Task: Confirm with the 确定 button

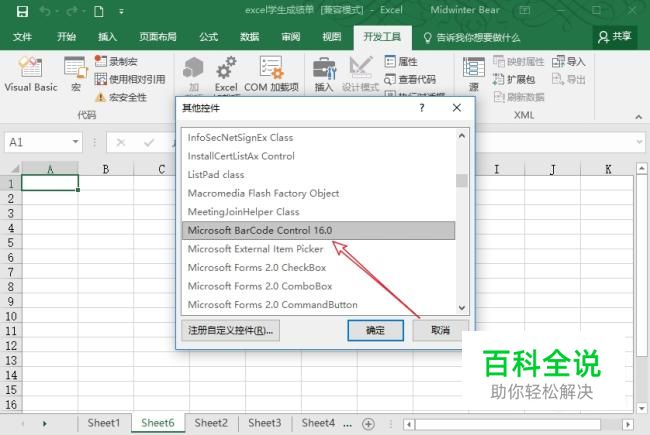Action: coord(376,330)
